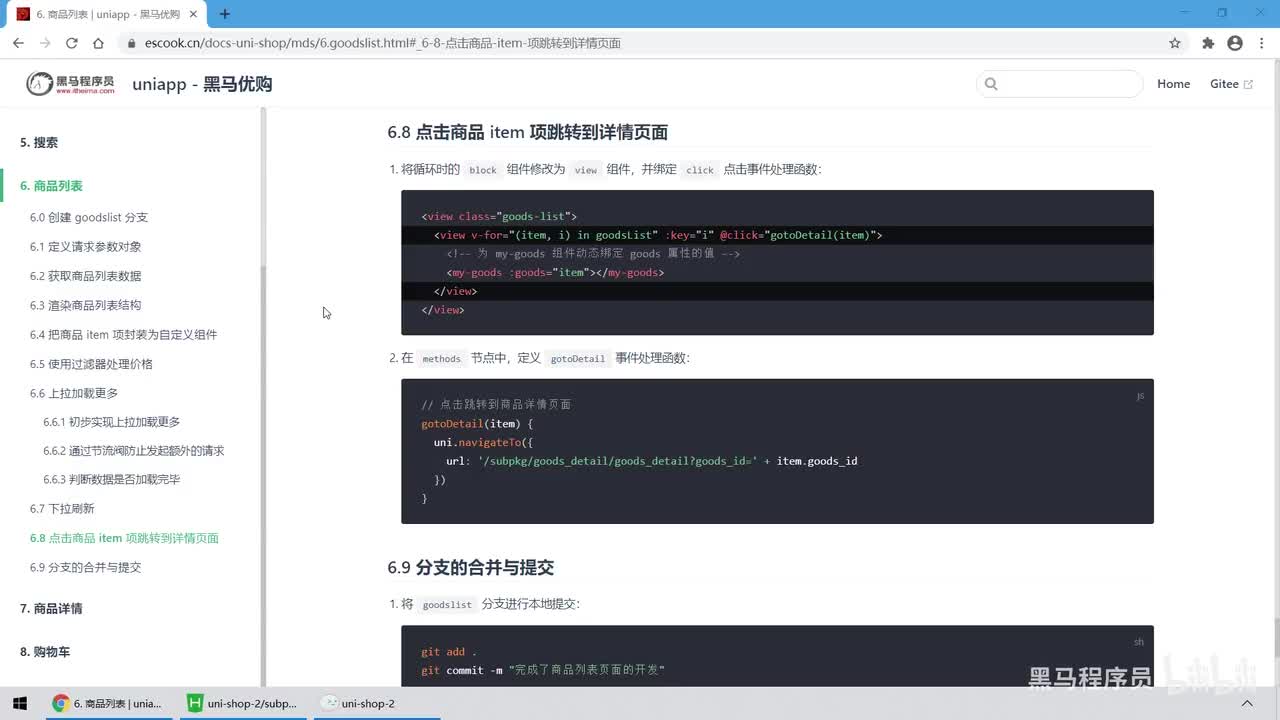Click the <my-goods :goods="item"> code line
The image size is (1280, 720).
[555, 272]
